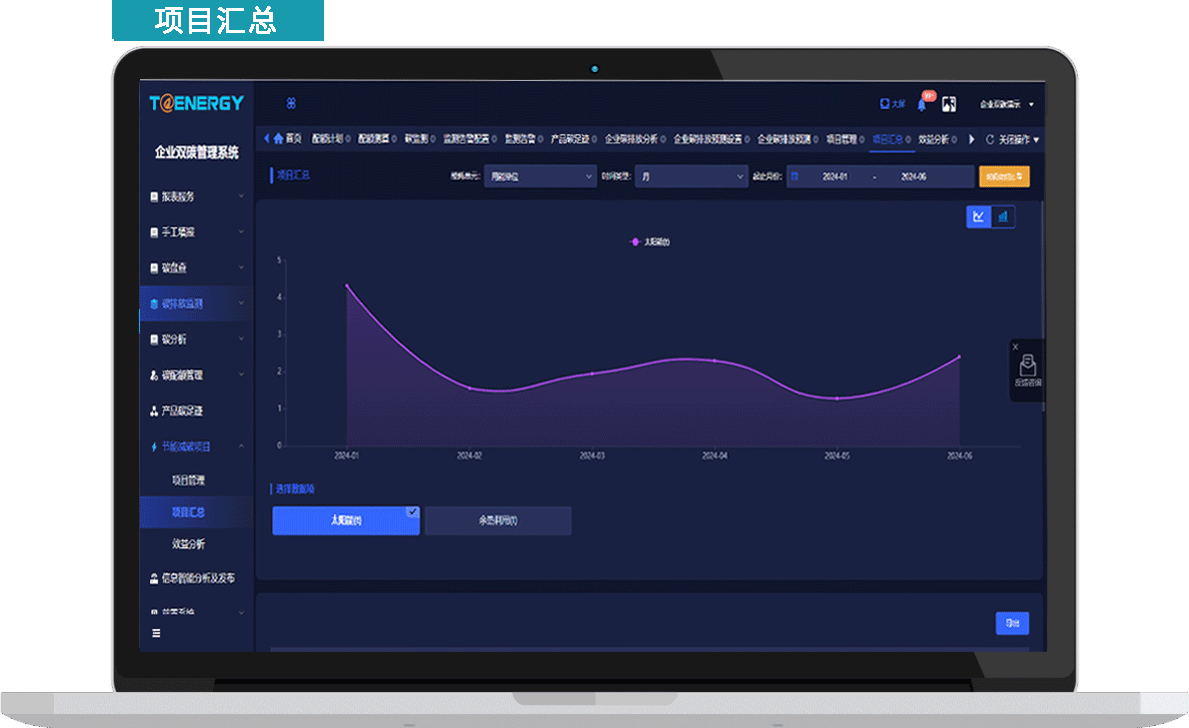
Task: Close the floating feedback widget
Action: 1015,347
